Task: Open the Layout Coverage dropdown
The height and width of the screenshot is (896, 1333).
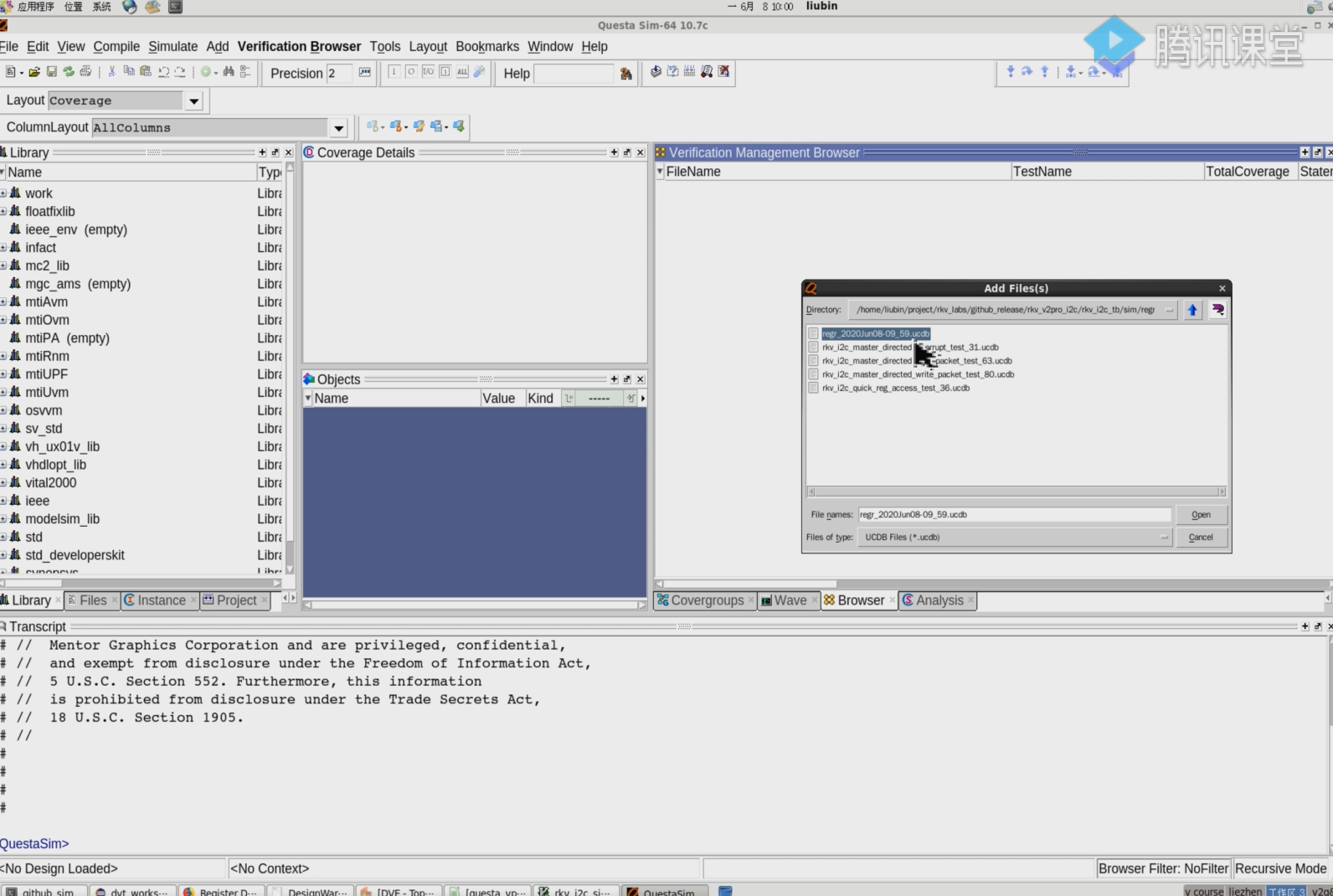Action: click(x=194, y=100)
